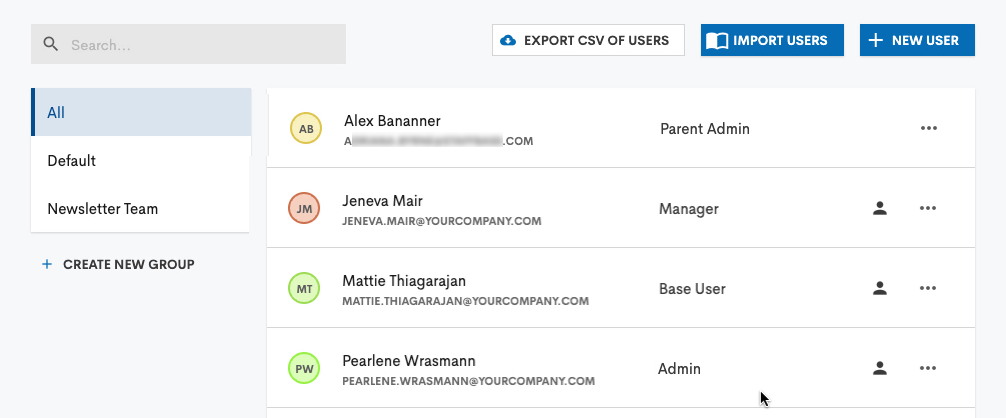Open the Default group
The width and height of the screenshot is (1006, 418).
pos(141,160)
